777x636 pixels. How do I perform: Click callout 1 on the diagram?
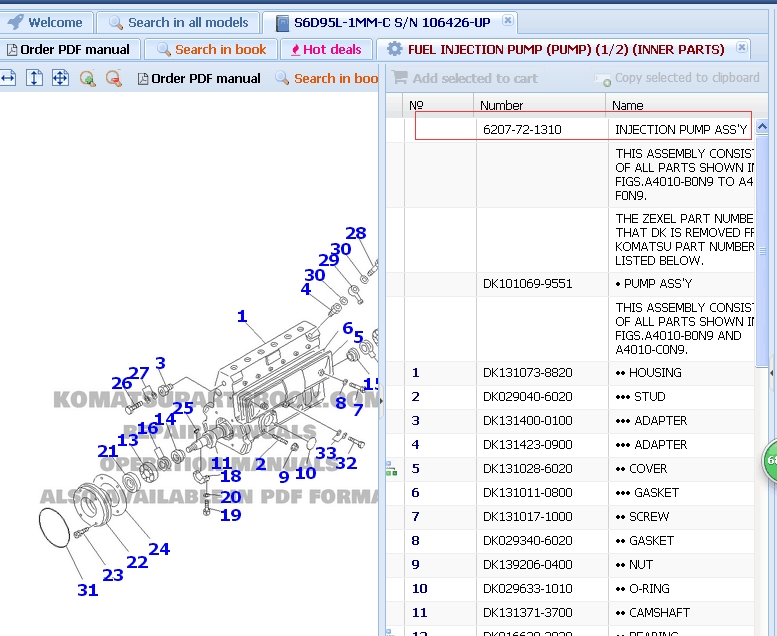242,316
